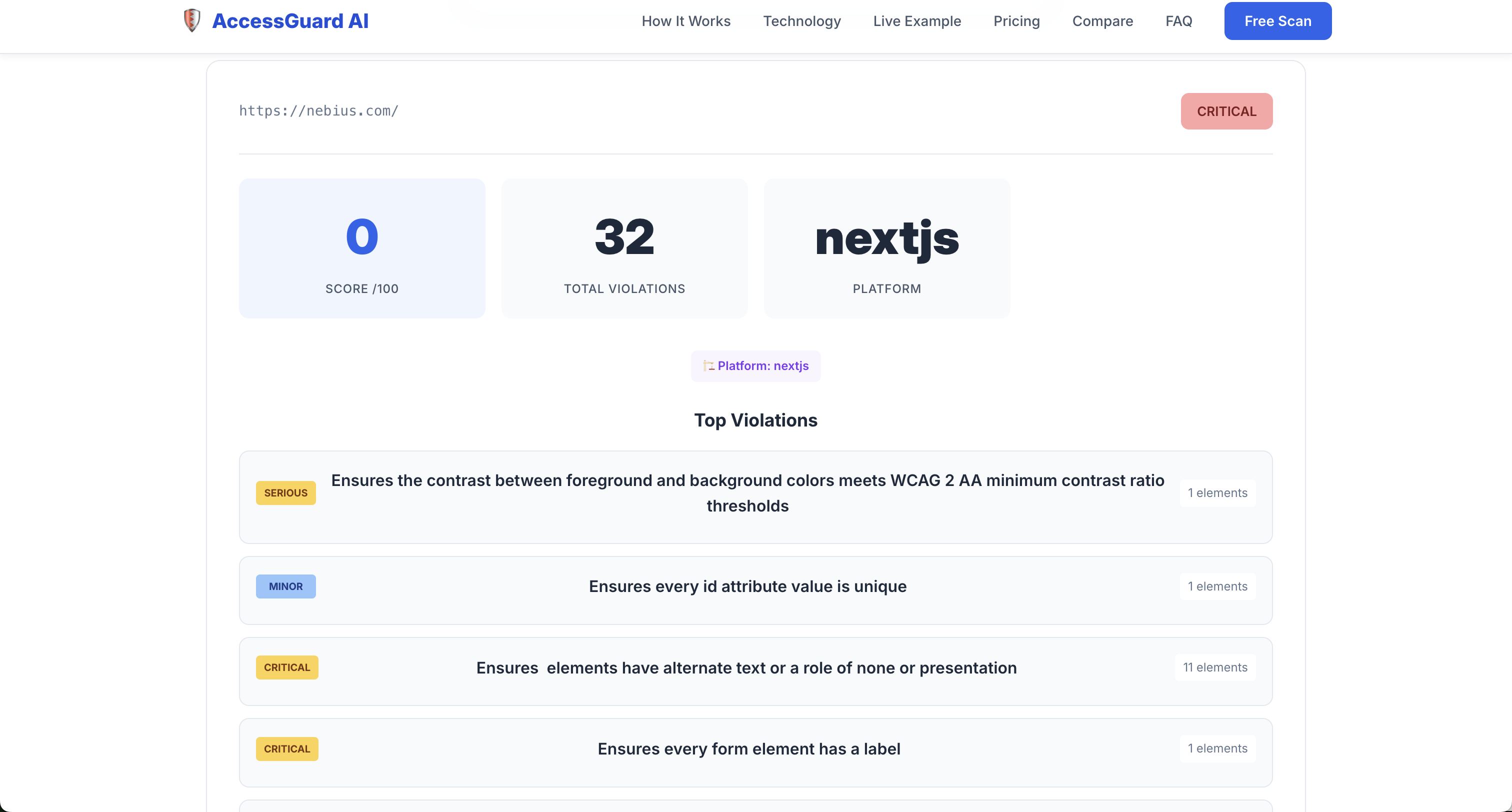The image size is (1512, 812).
Task: Click the 1 elements count on contrast row
Action: [1217, 492]
